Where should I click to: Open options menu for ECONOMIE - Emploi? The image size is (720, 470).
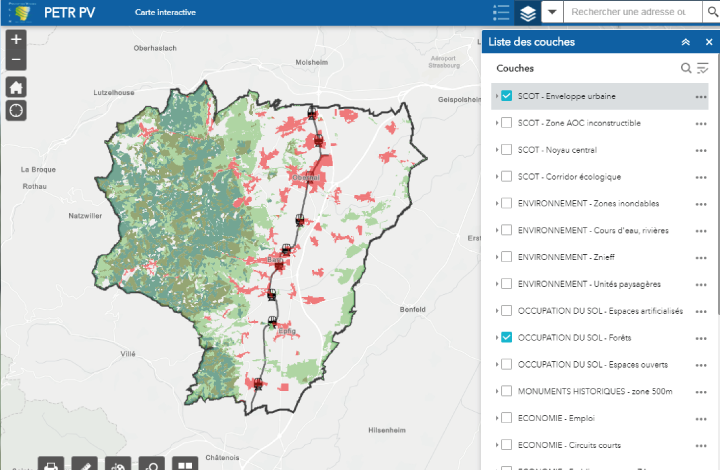tap(701, 419)
